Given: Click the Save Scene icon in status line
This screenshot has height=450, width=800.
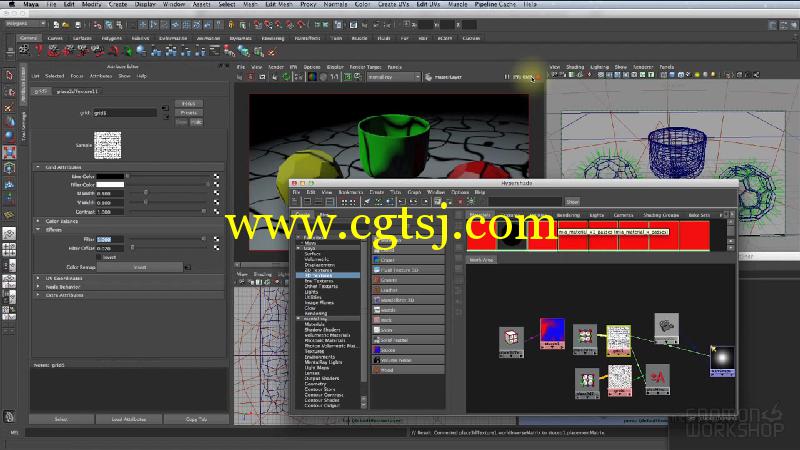Looking at the screenshot, I should (78, 24).
